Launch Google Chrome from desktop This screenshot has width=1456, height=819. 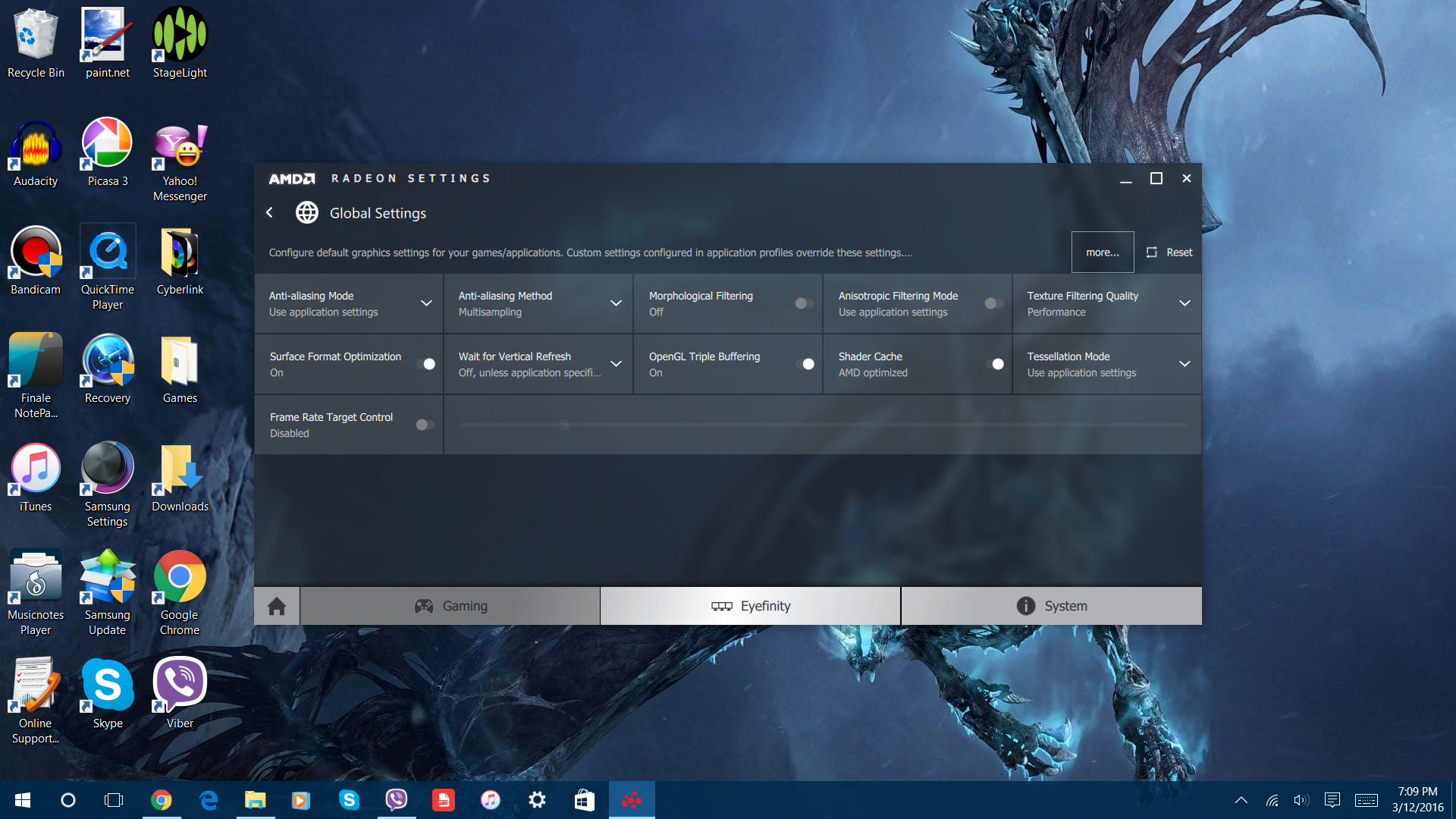tap(180, 594)
